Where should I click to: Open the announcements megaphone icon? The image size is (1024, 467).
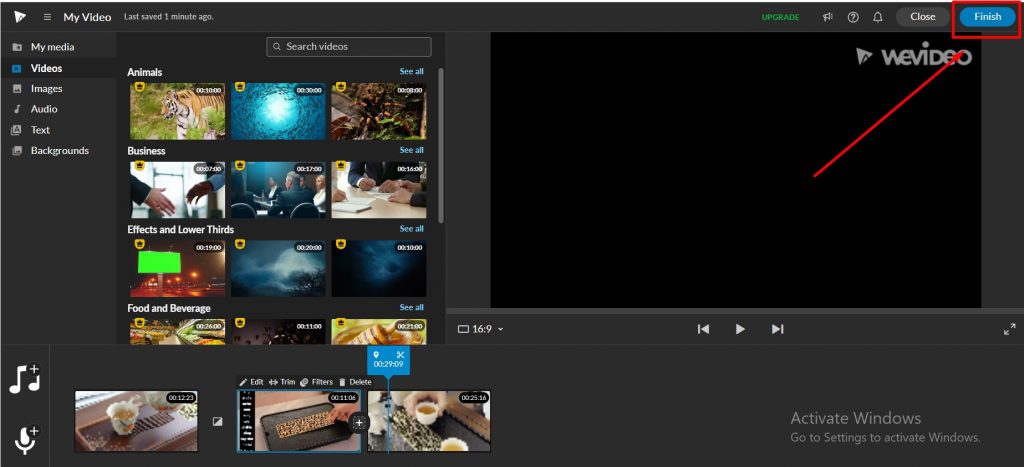[828, 17]
